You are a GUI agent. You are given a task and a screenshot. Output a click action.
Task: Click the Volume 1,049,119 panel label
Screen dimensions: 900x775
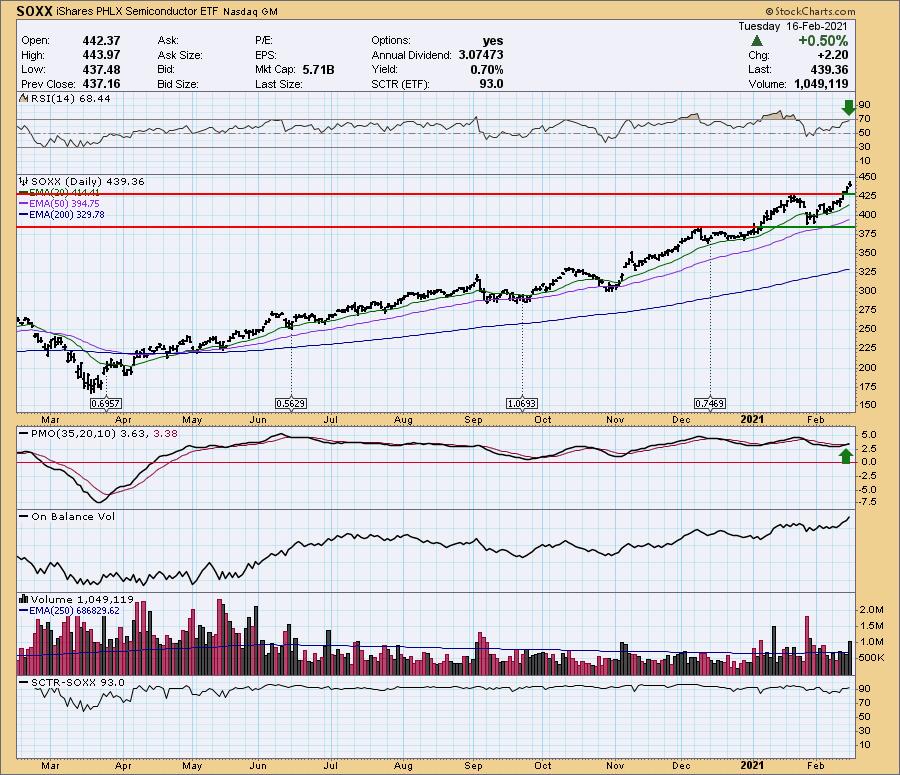click(x=82, y=599)
